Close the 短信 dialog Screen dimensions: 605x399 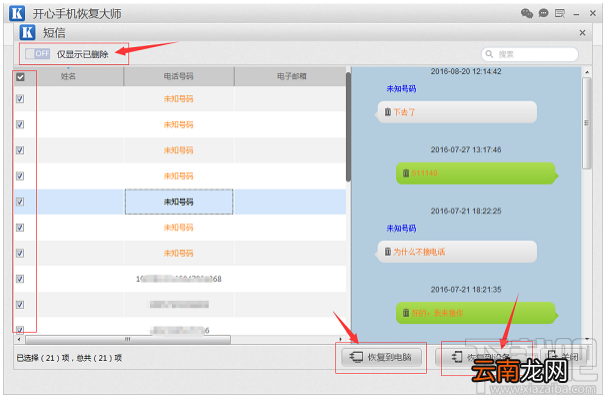coord(583,33)
